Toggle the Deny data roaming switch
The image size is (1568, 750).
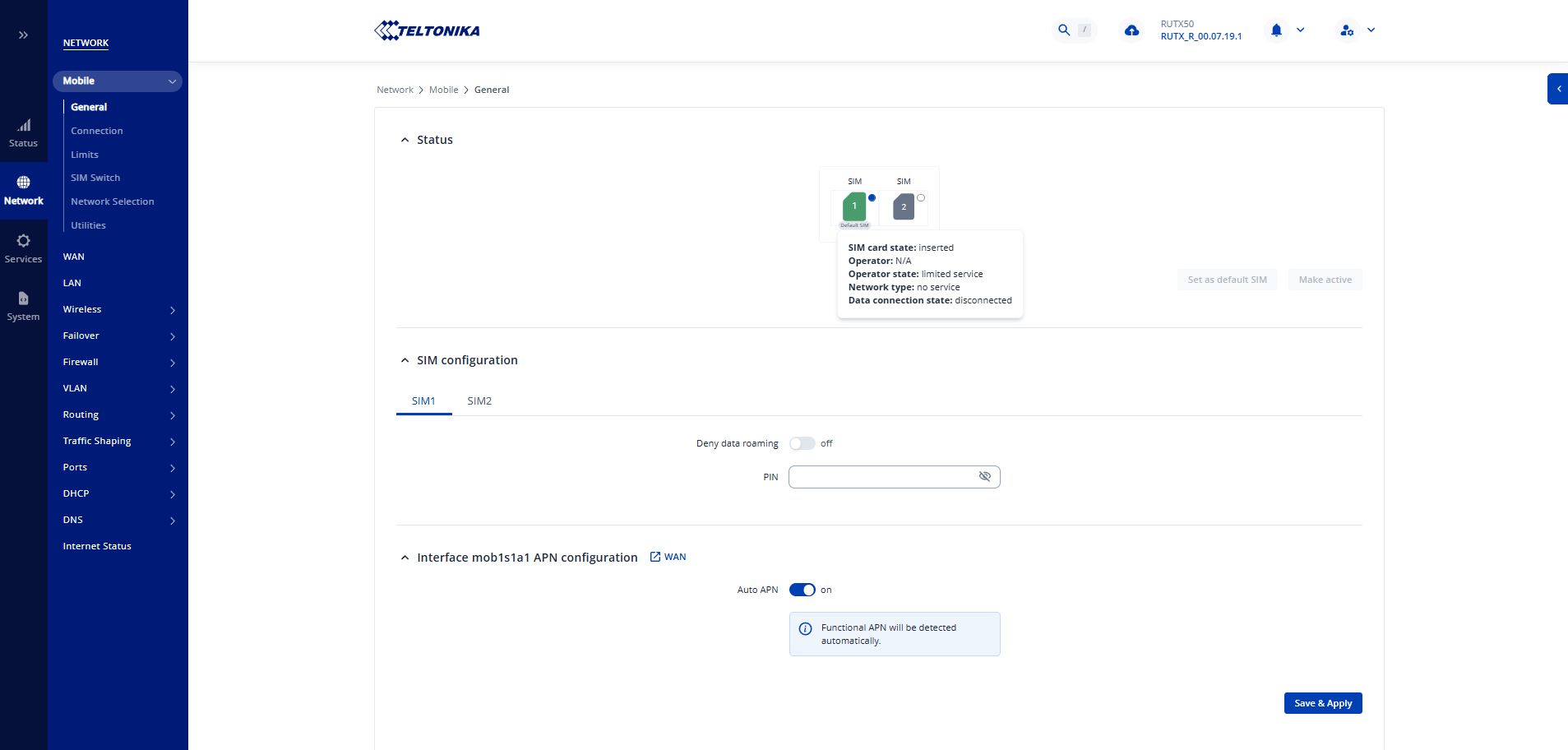[x=802, y=443]
